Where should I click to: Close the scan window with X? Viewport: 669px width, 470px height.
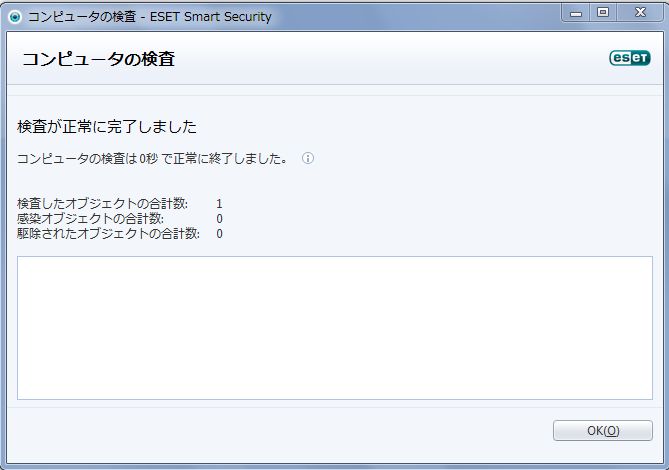click(x=640, y=13)
